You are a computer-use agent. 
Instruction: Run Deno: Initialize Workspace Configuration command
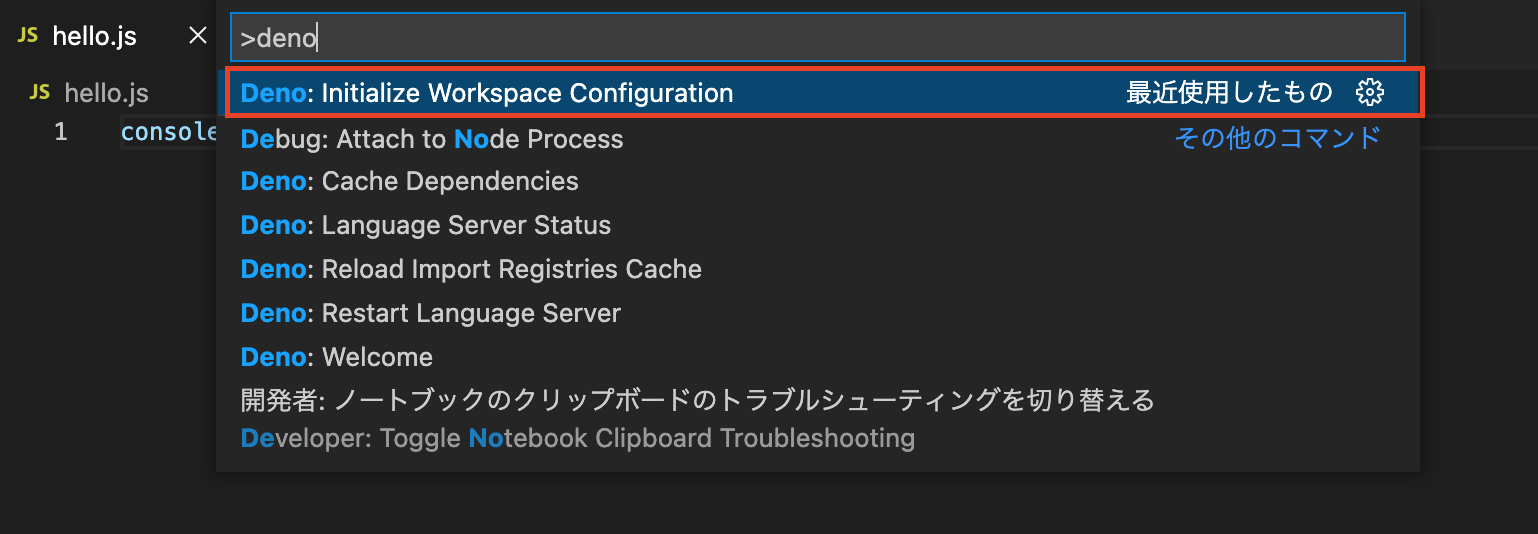[487, 93]
